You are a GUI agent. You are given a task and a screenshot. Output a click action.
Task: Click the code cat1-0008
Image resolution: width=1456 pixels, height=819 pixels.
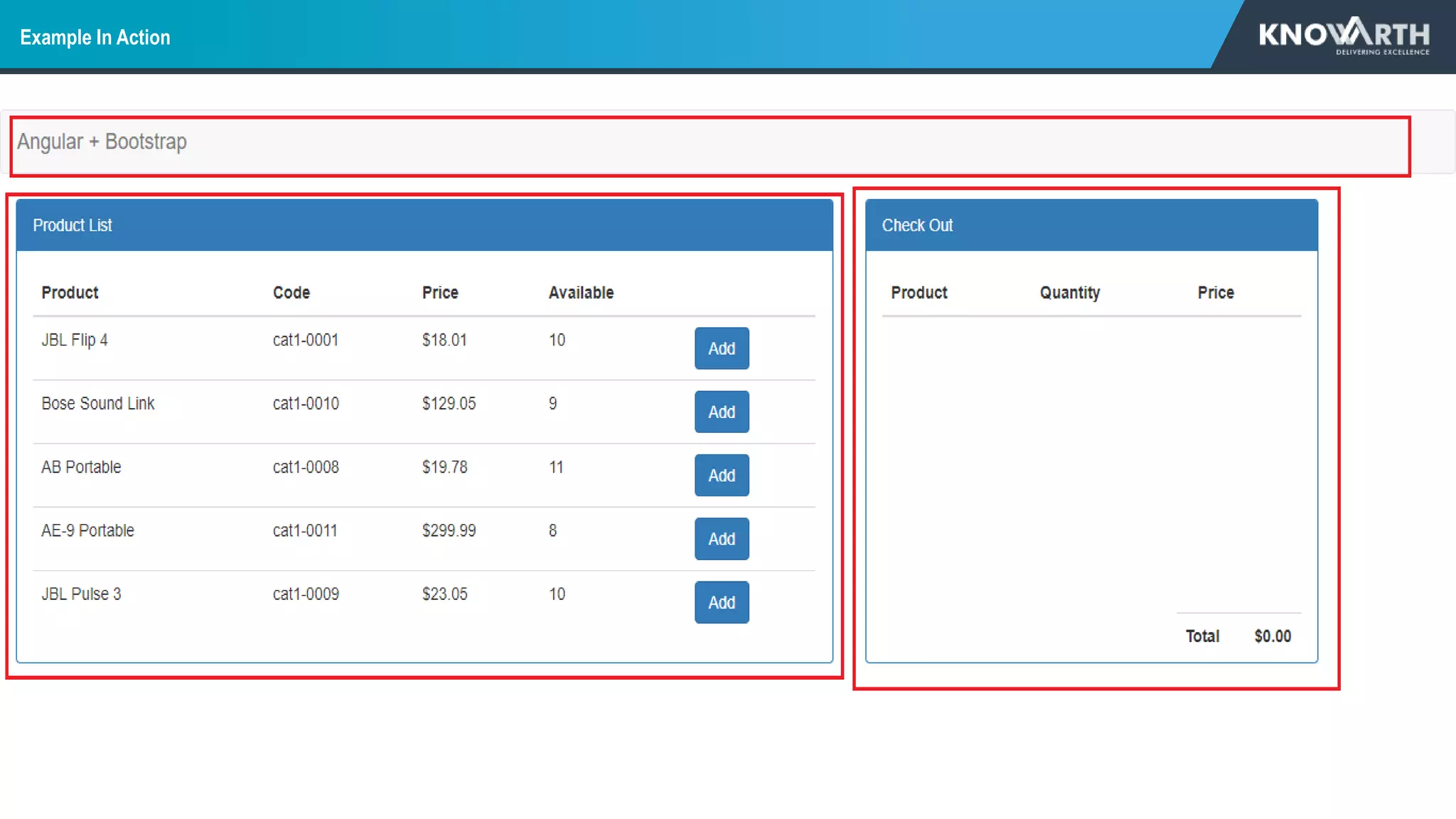coord(306,467)
